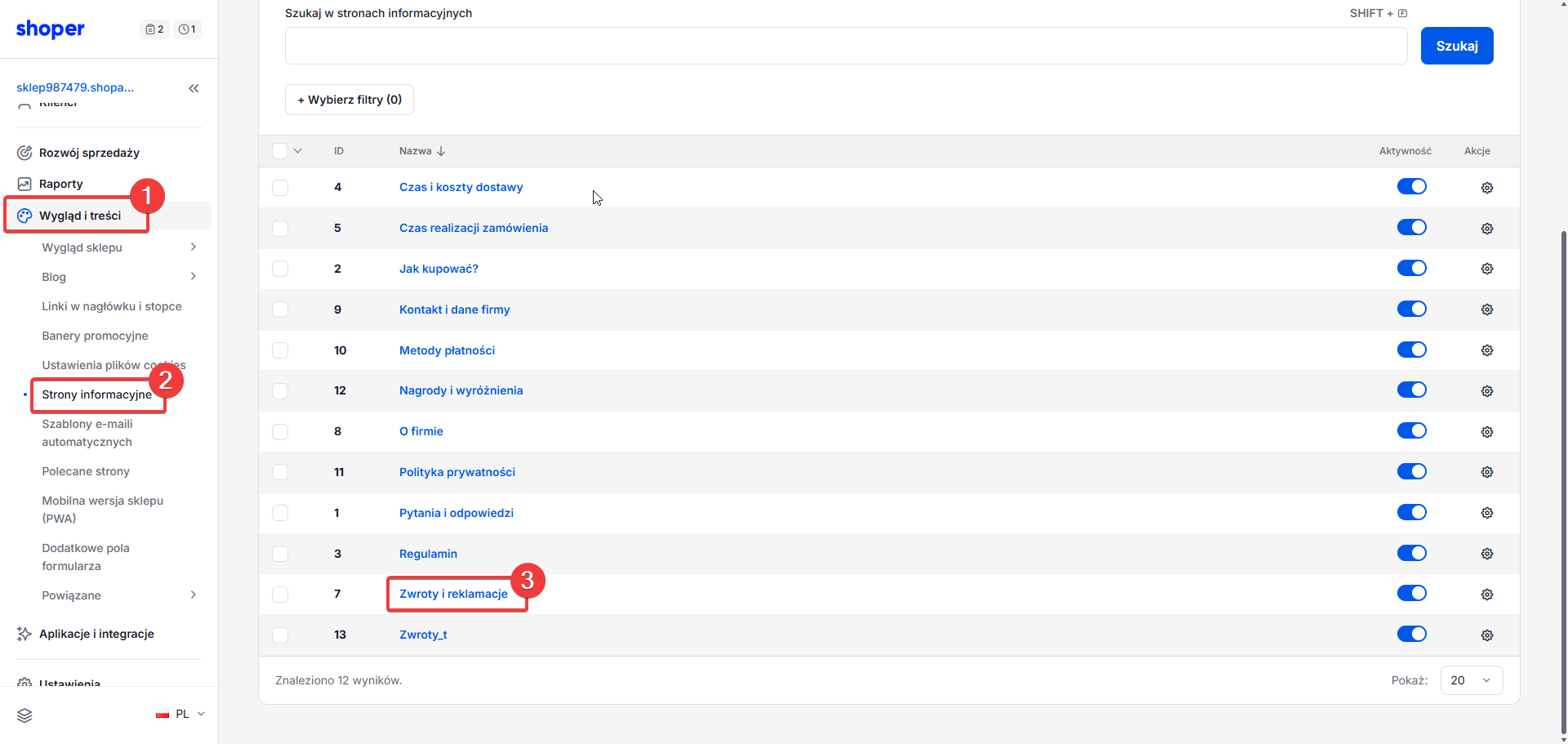This screenshot has width=1568, height=744.
Task: Open bulk selection dropdown arrow in header
Action: pos(298,151)
